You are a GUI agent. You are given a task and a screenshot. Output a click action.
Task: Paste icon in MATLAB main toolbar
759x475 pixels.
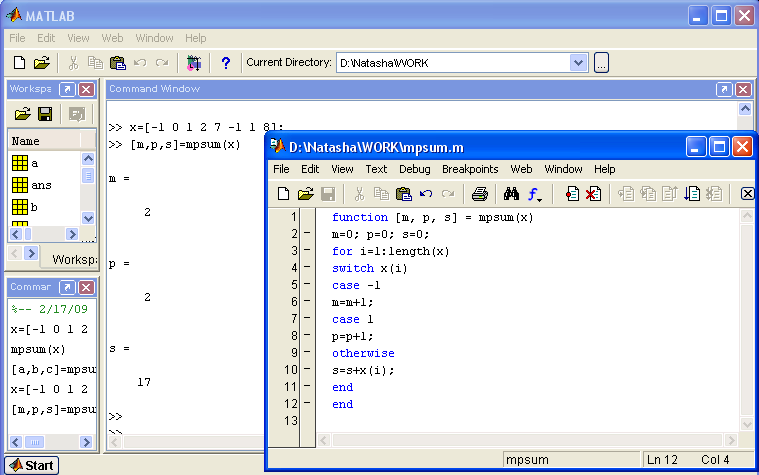point(118,62)
